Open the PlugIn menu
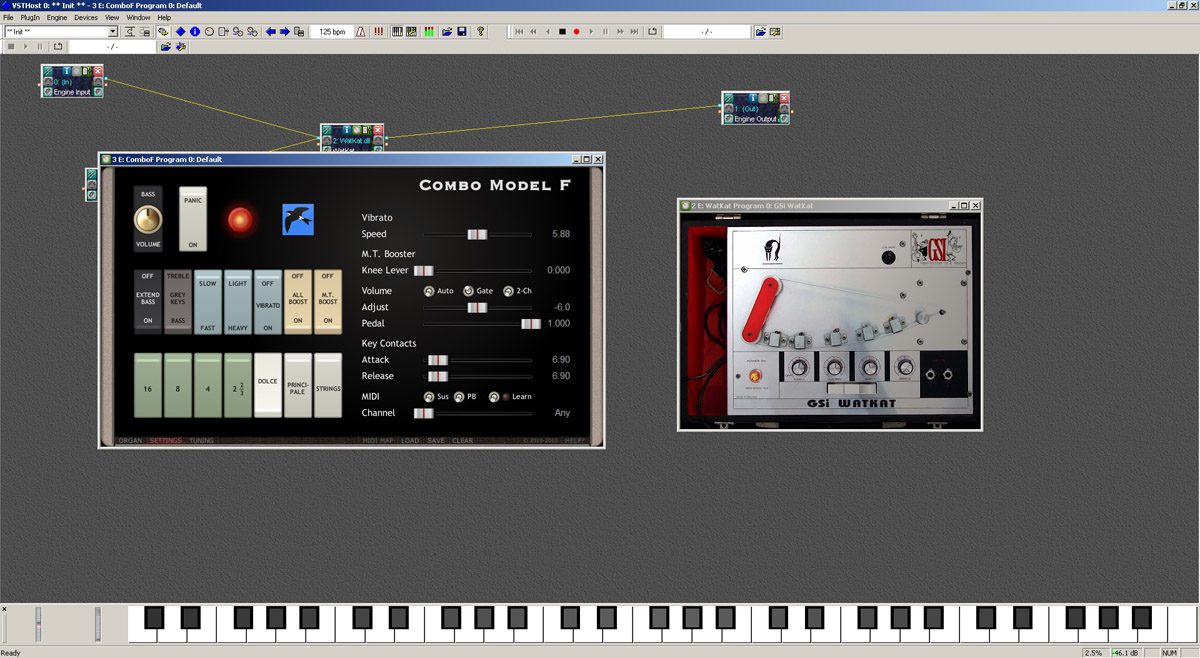The height and width of the screenshot is (658, 1200). pos(30,17)
